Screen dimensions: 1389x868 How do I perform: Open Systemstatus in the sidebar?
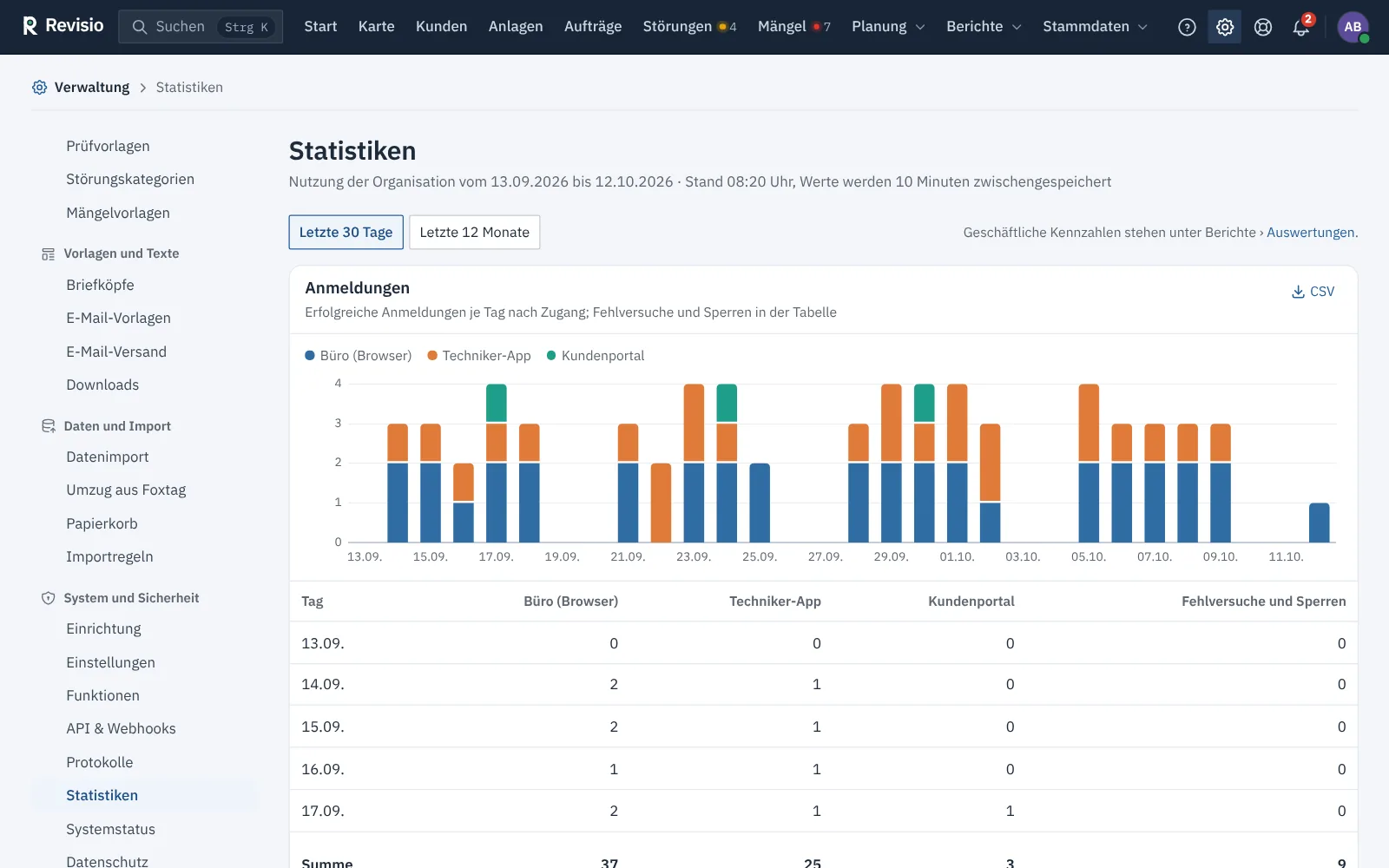click(110, 829)
